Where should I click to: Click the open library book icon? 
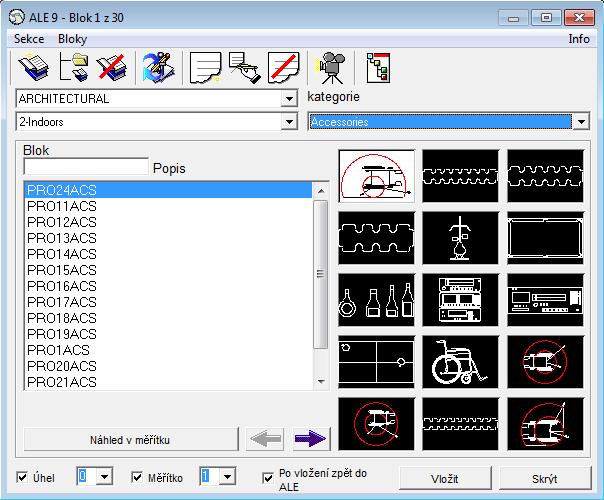pos(34,68)
